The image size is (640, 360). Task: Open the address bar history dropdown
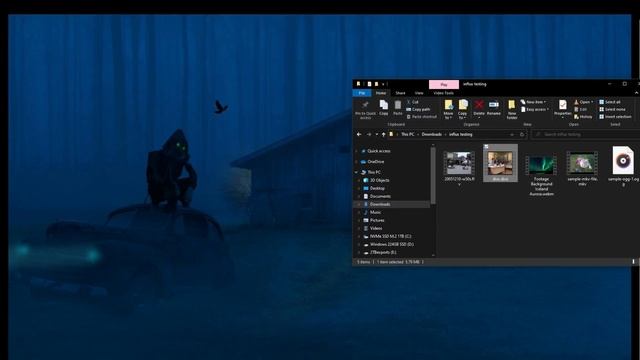click(x=512, y=134)
